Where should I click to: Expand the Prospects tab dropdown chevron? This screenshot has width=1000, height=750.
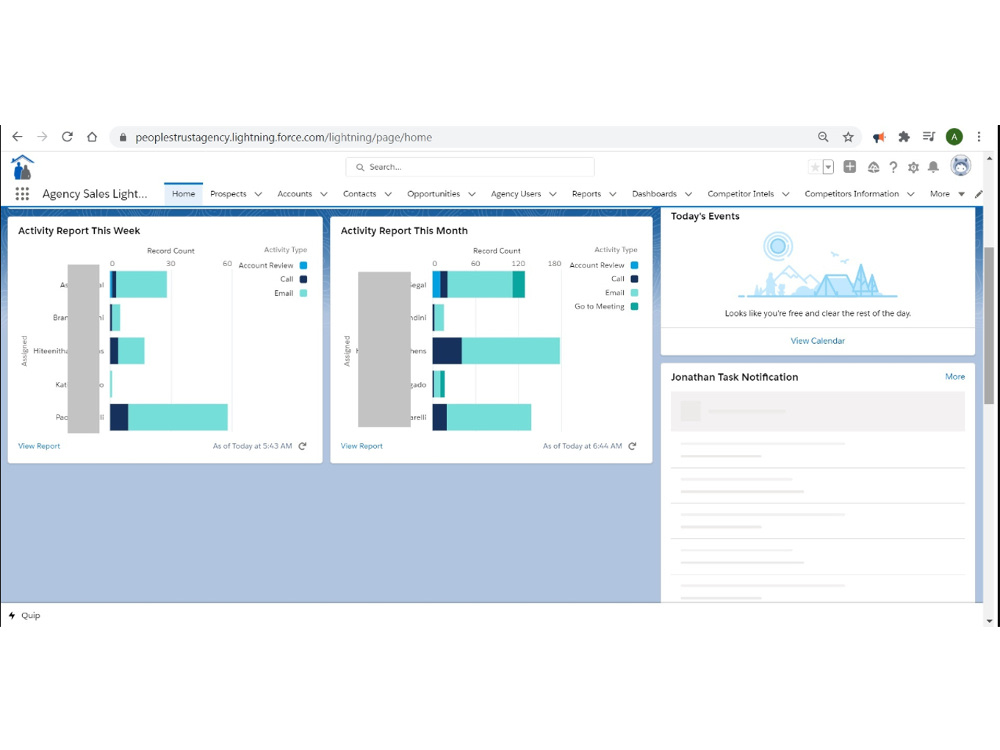[258, 195]
